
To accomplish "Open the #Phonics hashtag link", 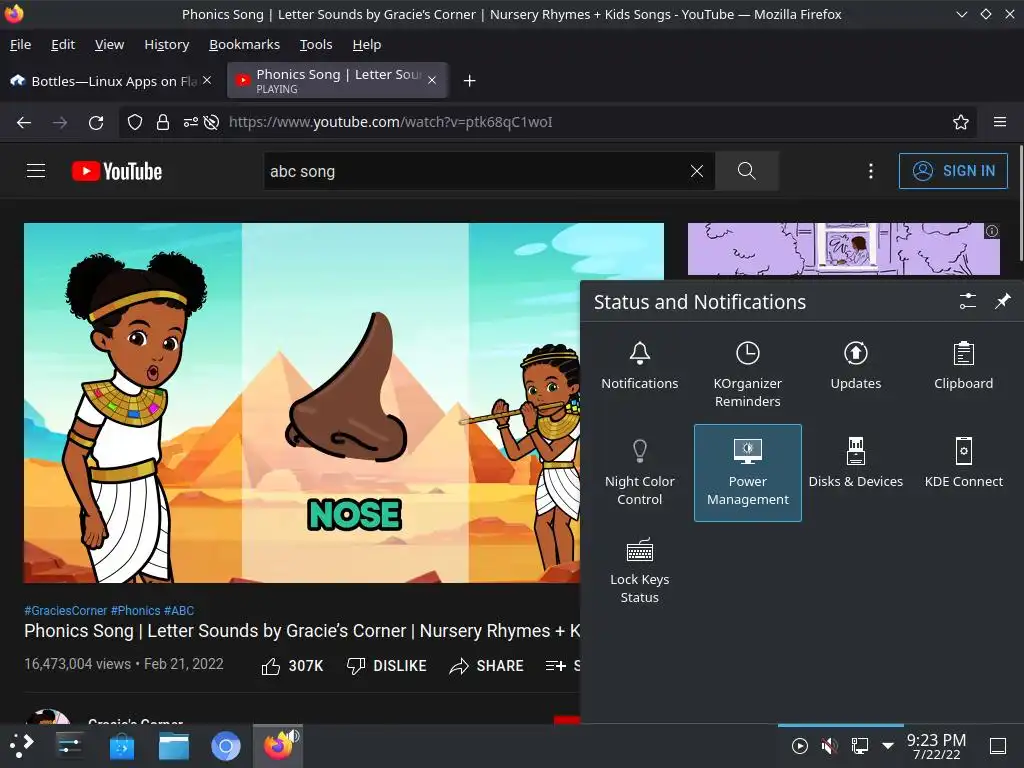I will click(135, 611).
